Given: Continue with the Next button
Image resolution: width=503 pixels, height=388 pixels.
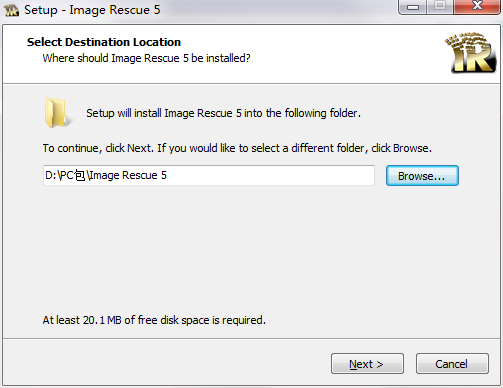Looking at the screenshot, I should 367,364.
